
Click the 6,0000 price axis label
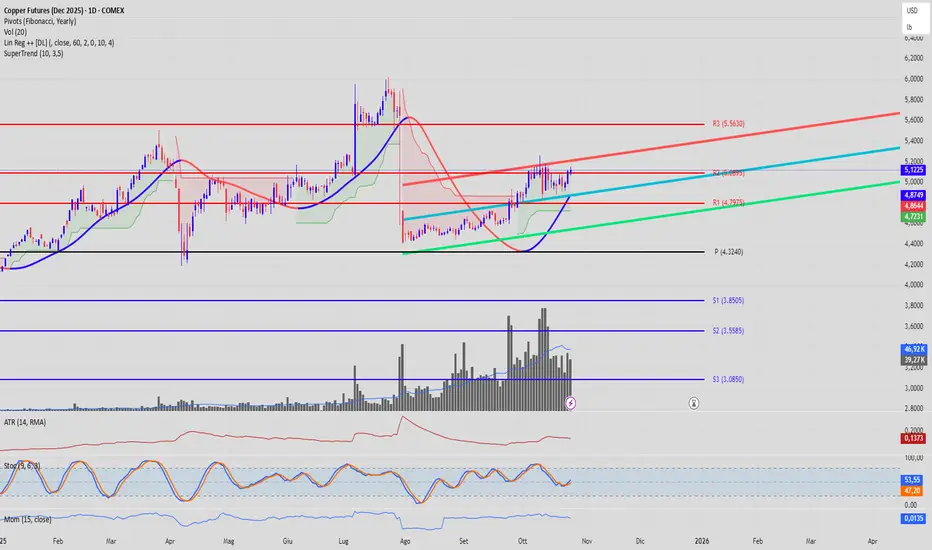[x=914, y=78]
